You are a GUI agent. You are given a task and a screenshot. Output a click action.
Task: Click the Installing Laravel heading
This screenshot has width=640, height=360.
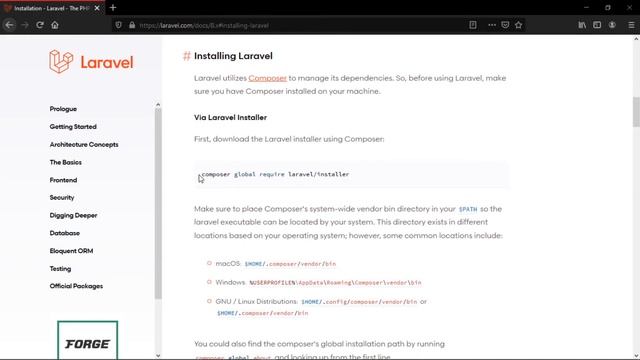click(233, 56)
